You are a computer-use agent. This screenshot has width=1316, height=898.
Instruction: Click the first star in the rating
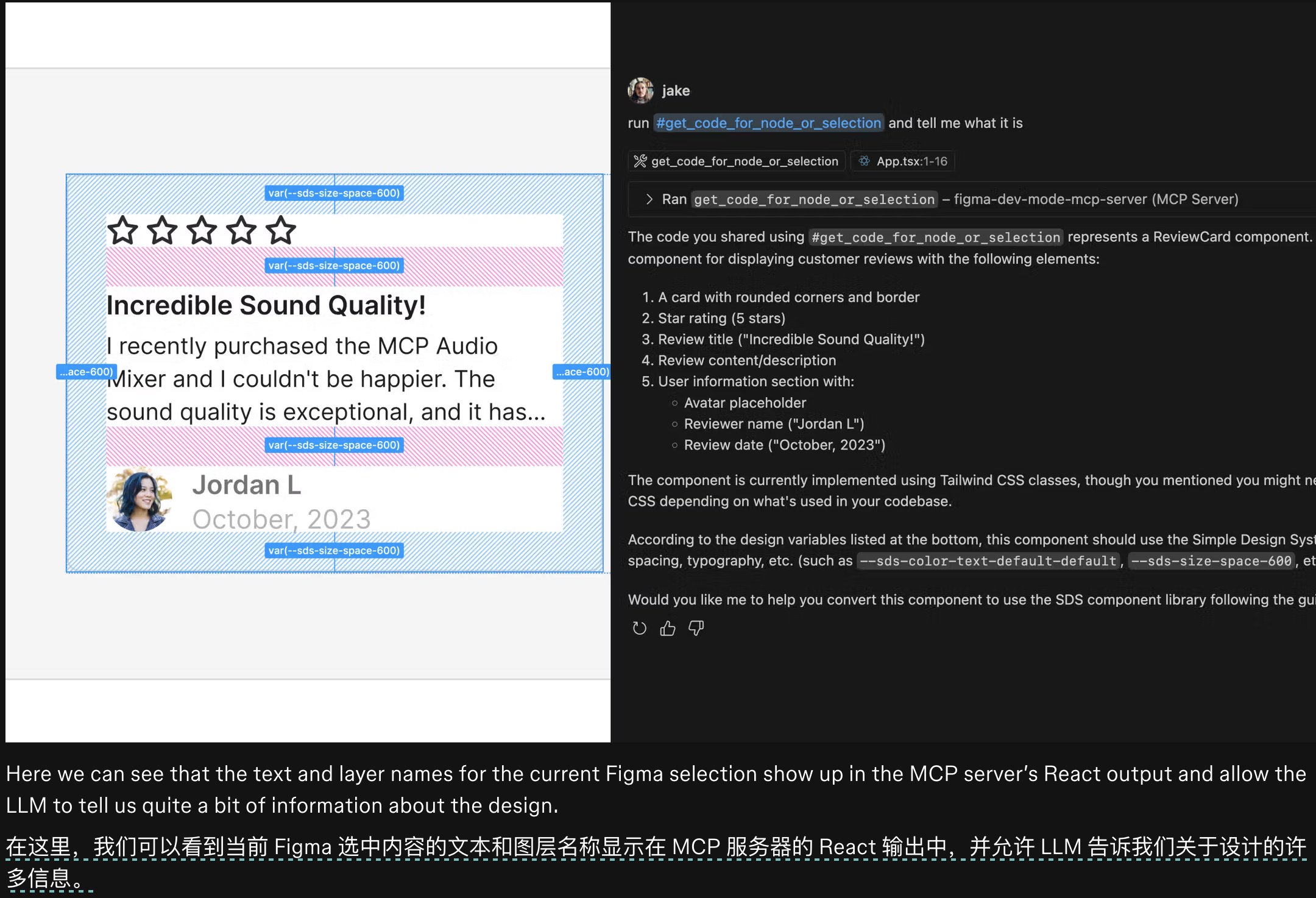[x=122, y=230]
